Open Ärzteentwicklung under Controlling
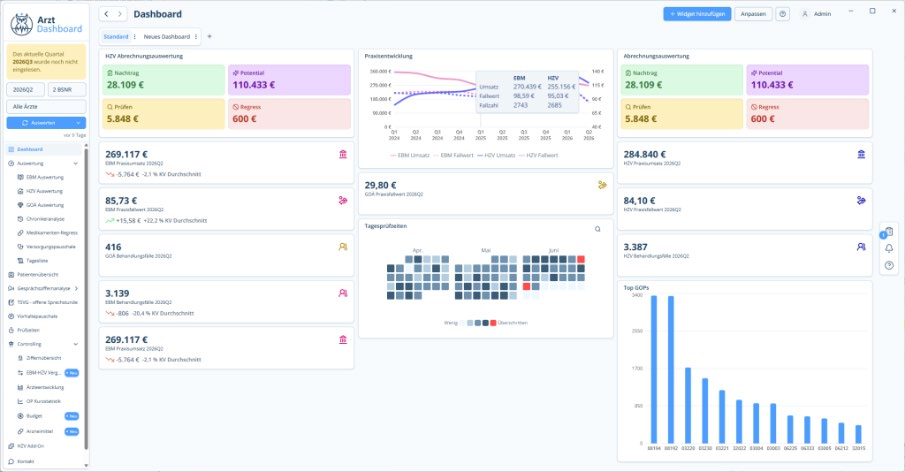Image resolution: width=905 pixels, height=472 pixels. point(45,387)
